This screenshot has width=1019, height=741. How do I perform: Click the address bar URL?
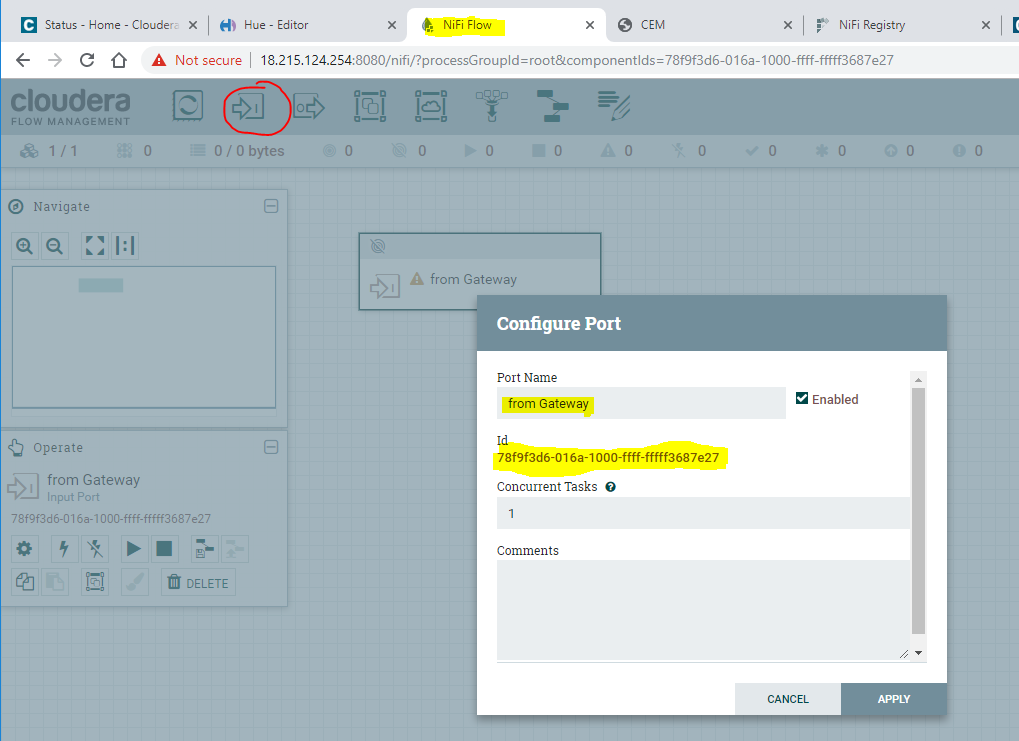576,60
